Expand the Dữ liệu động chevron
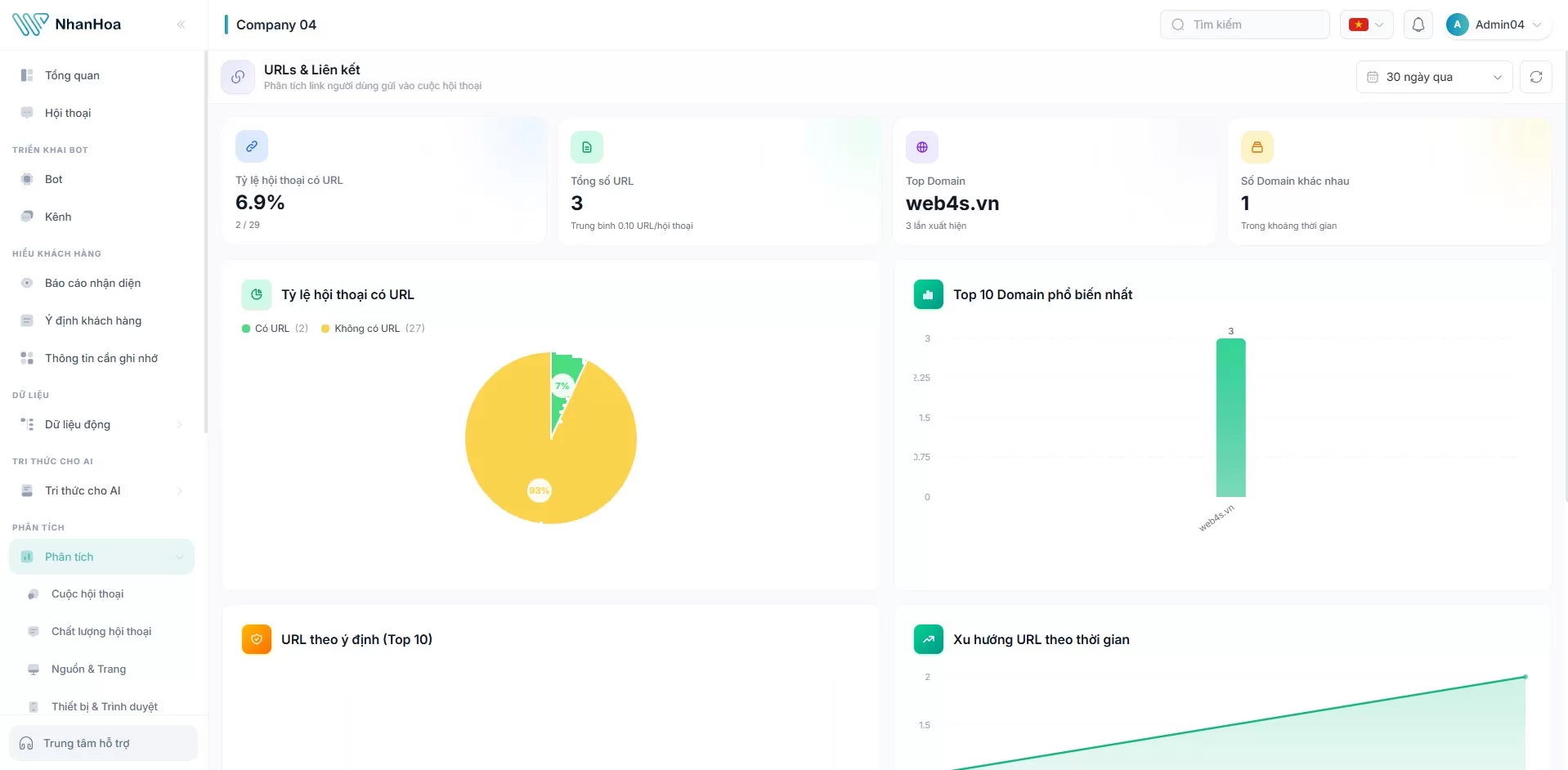 coord(179,424)
